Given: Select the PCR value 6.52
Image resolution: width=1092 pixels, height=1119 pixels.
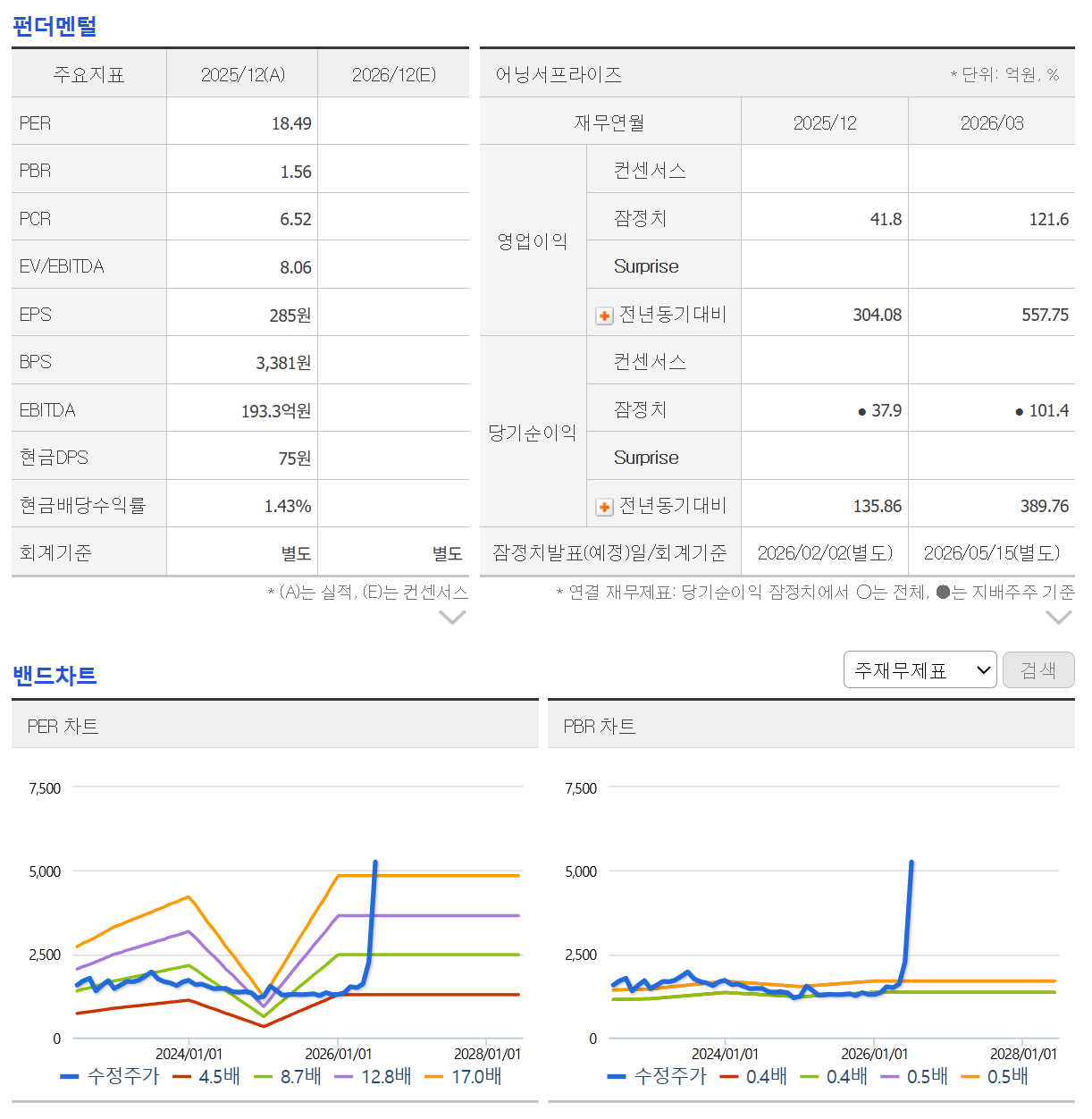Looking at the screenshot, I should (x=296, y=219).
